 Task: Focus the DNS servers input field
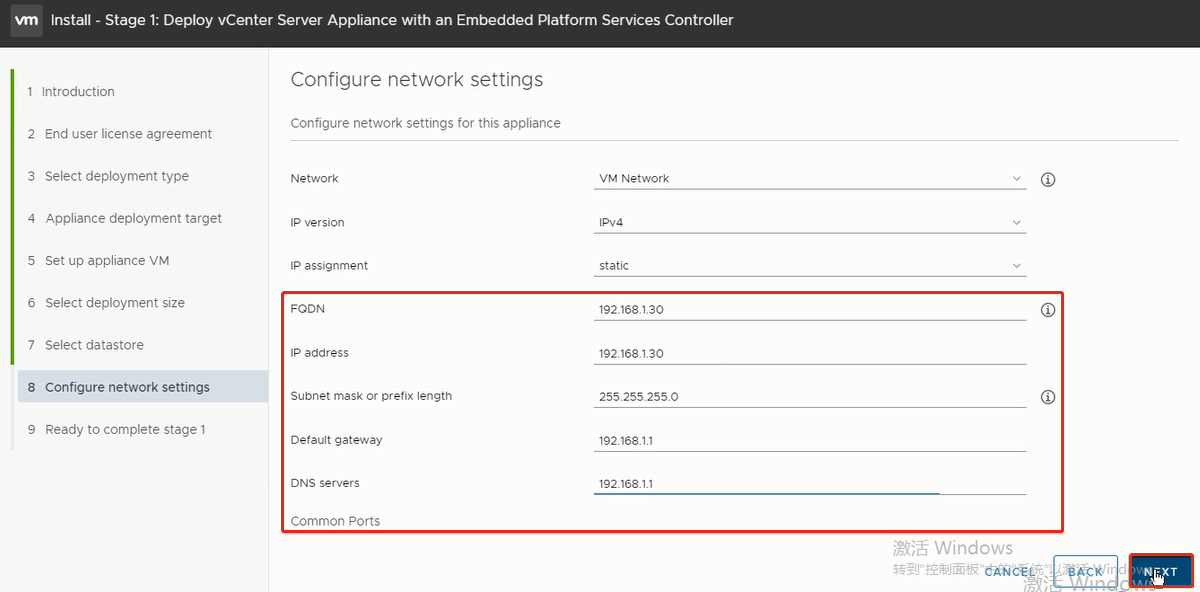(x=810, y=484)
